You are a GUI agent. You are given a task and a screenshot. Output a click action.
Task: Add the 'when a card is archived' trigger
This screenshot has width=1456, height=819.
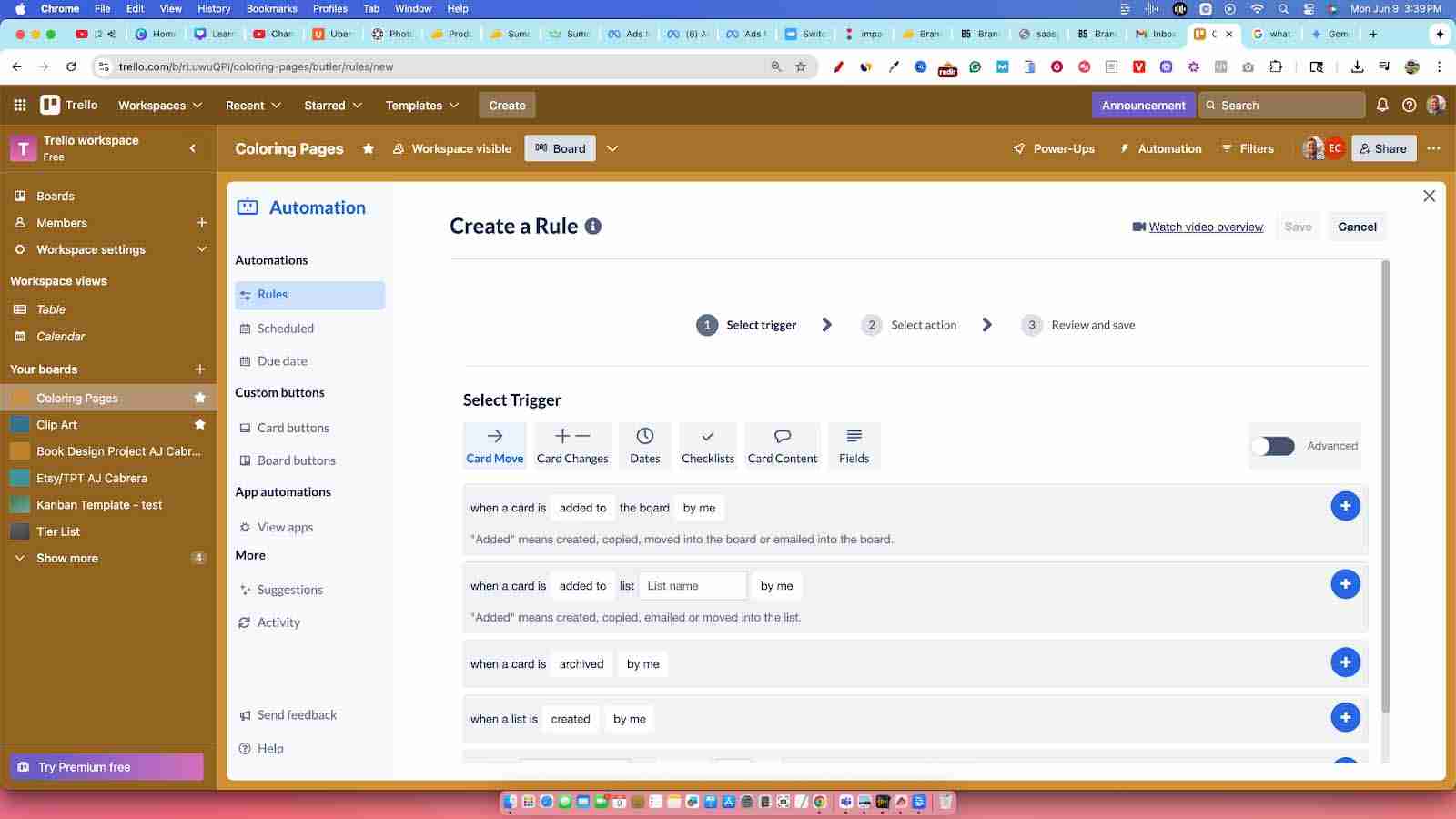[x=1345, y=662]
